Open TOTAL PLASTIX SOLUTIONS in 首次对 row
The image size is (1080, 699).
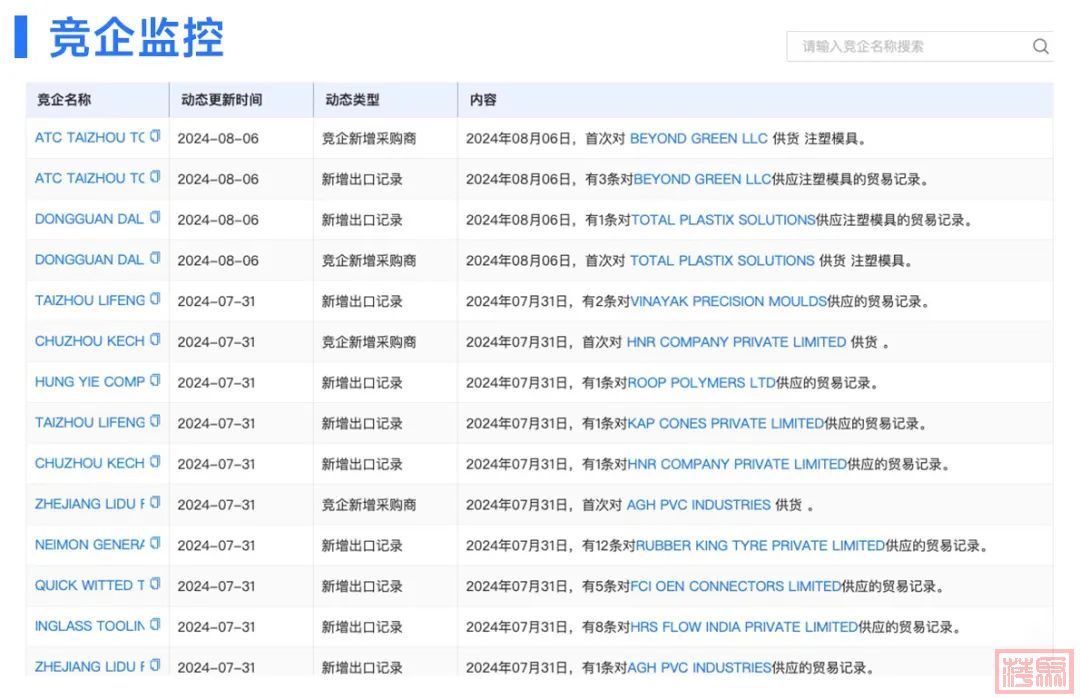(723, 260)
